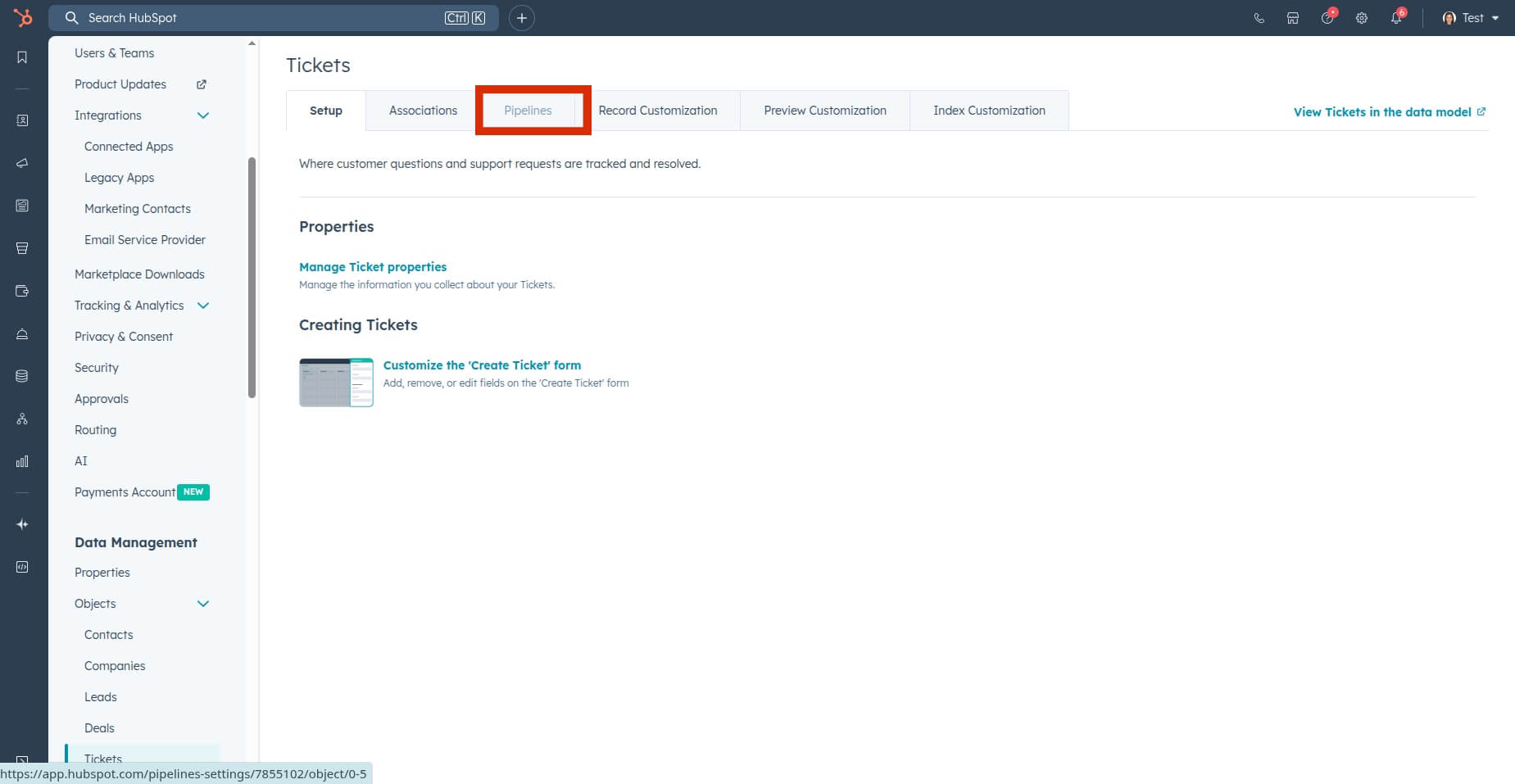Open the HubSpot settings gear icon

[x=1363, y=17]
